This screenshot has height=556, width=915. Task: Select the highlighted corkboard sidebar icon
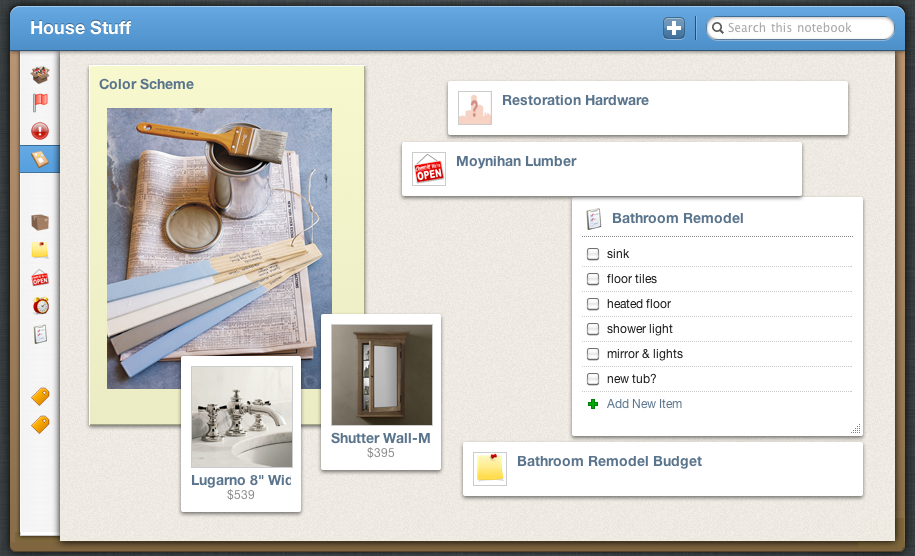[40, 159]
